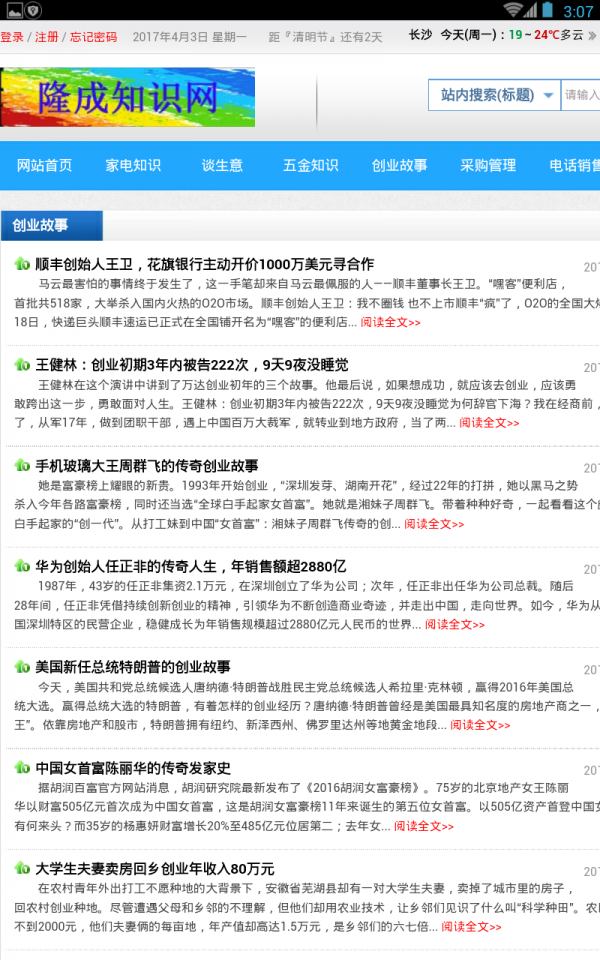600x960 pixels.
Task: Click the 登录 link
Action: (x=12, y=37)
